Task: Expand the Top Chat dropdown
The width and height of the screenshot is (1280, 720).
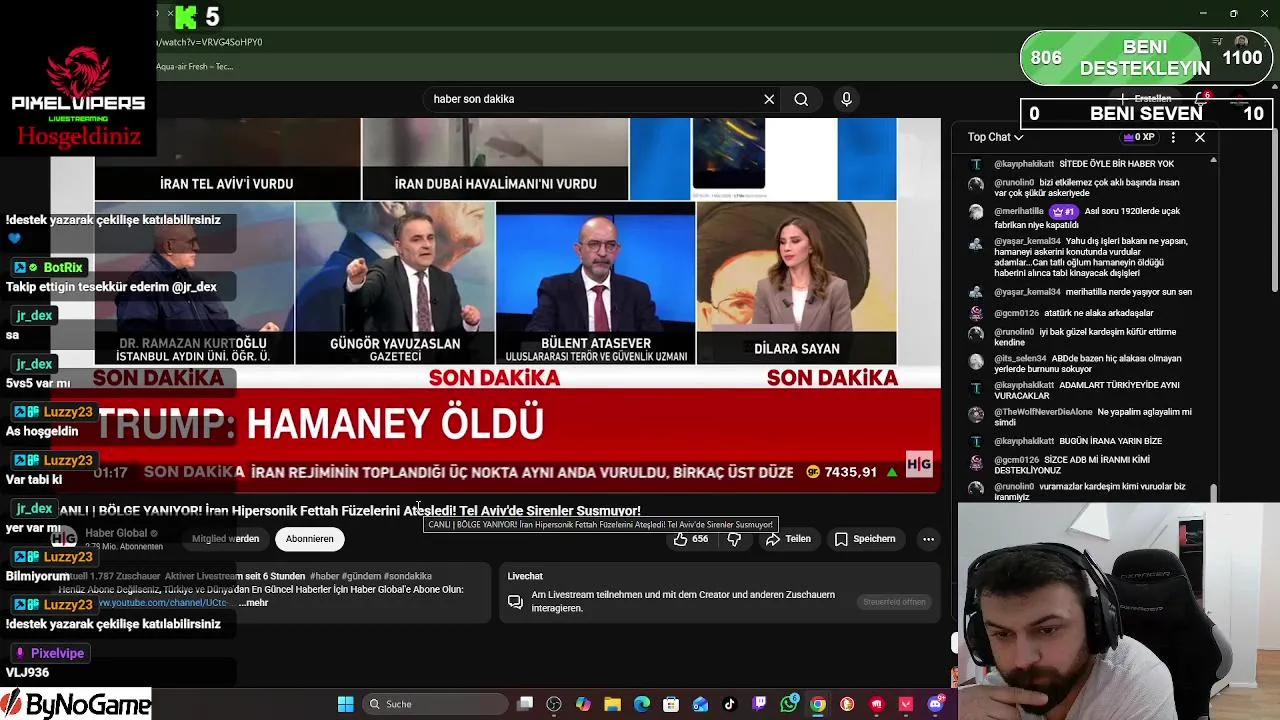Action: [995, 137]
